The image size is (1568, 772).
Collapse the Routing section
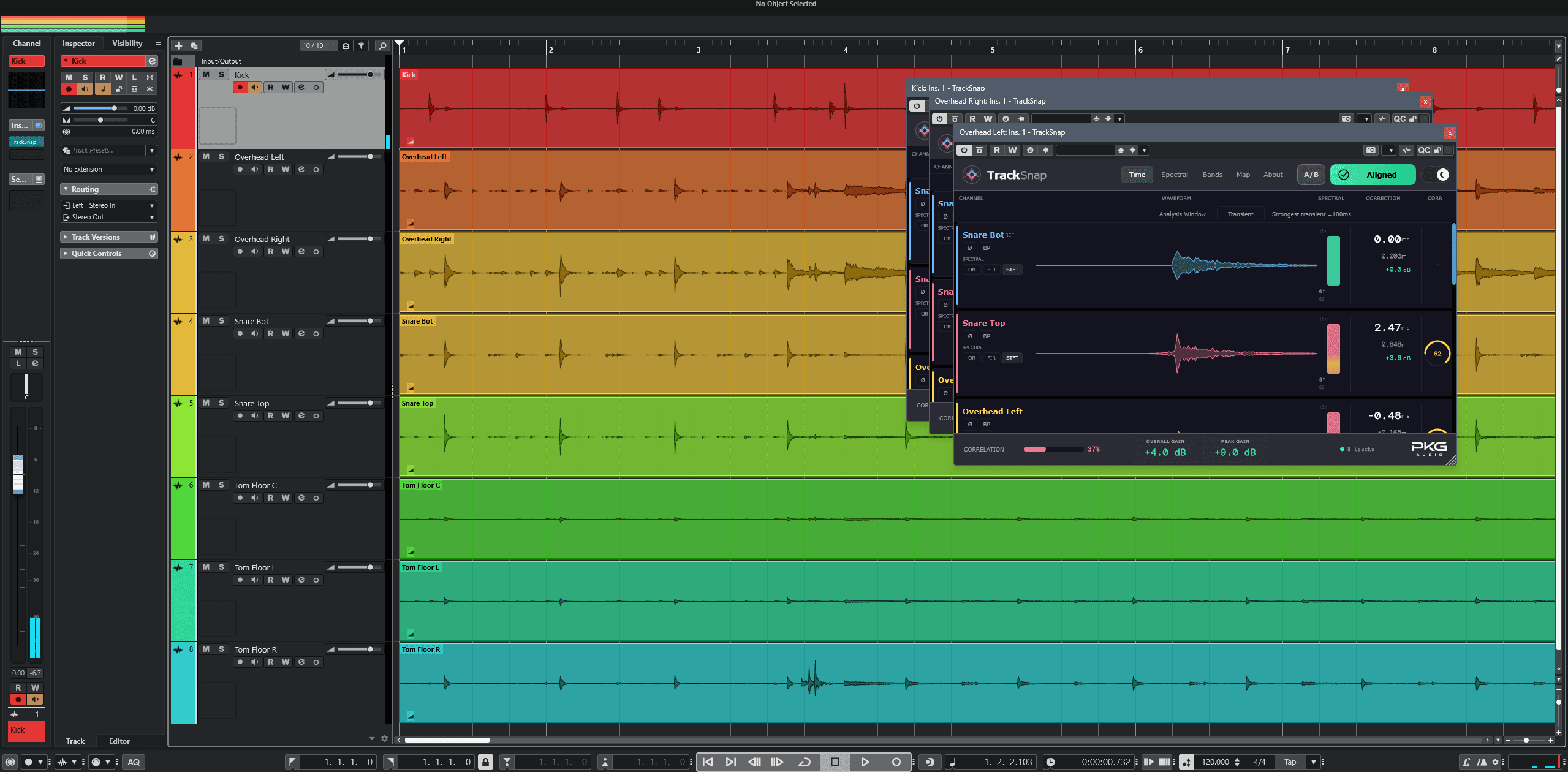109,189
